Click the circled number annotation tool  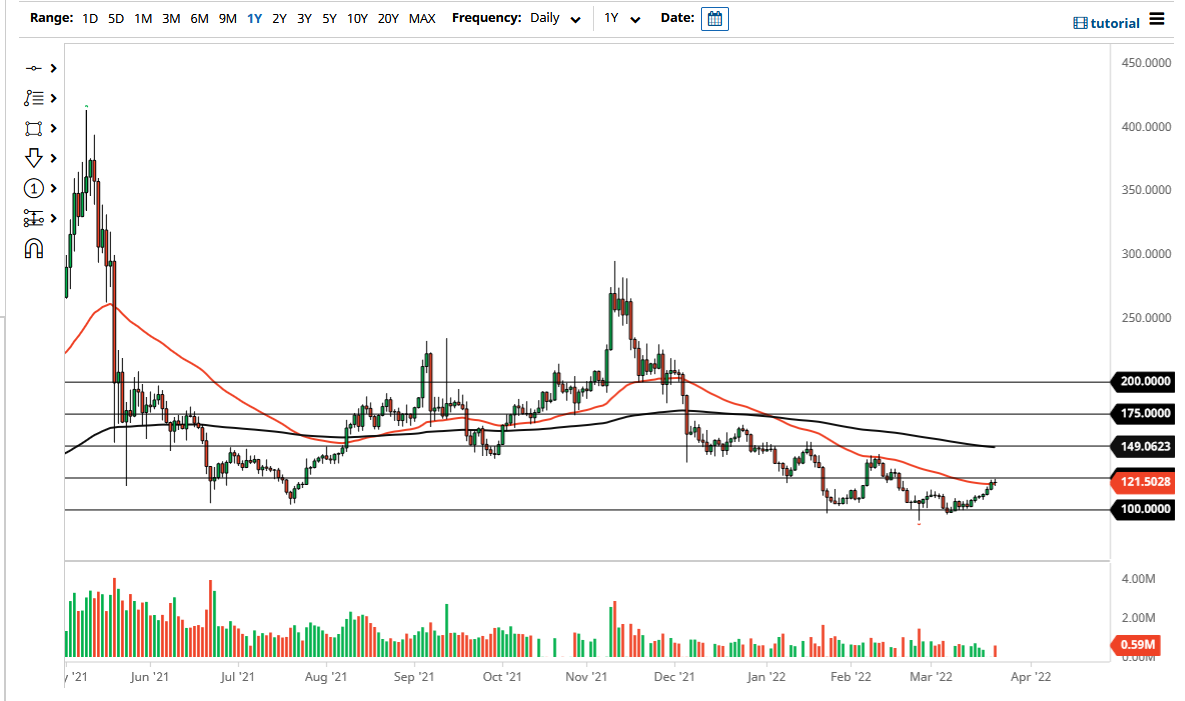coord(33,188)
